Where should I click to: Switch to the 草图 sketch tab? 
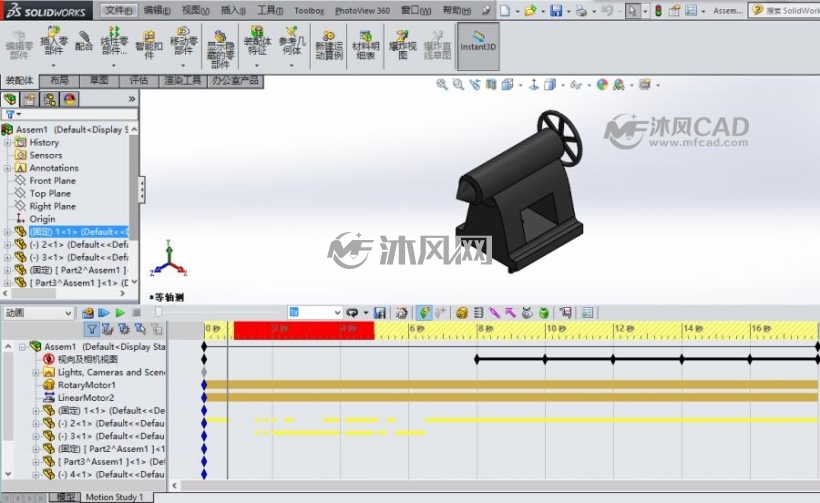pyautogui.click(x=99, y=81)
